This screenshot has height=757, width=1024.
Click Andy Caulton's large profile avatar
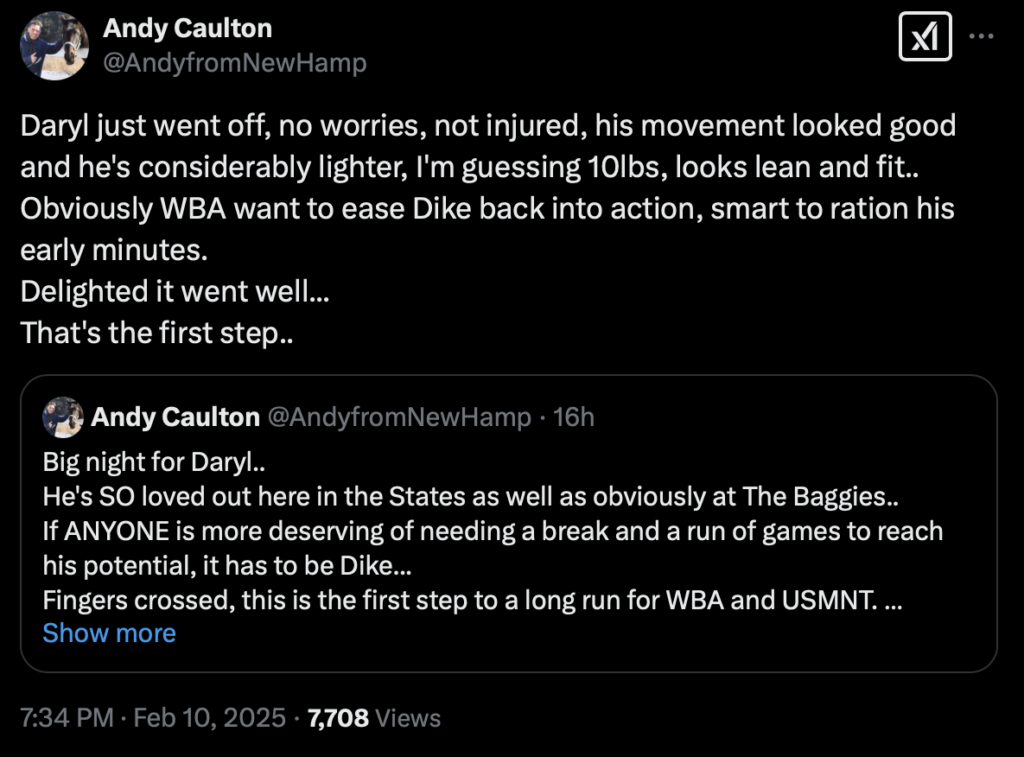(x=54, y=45)
